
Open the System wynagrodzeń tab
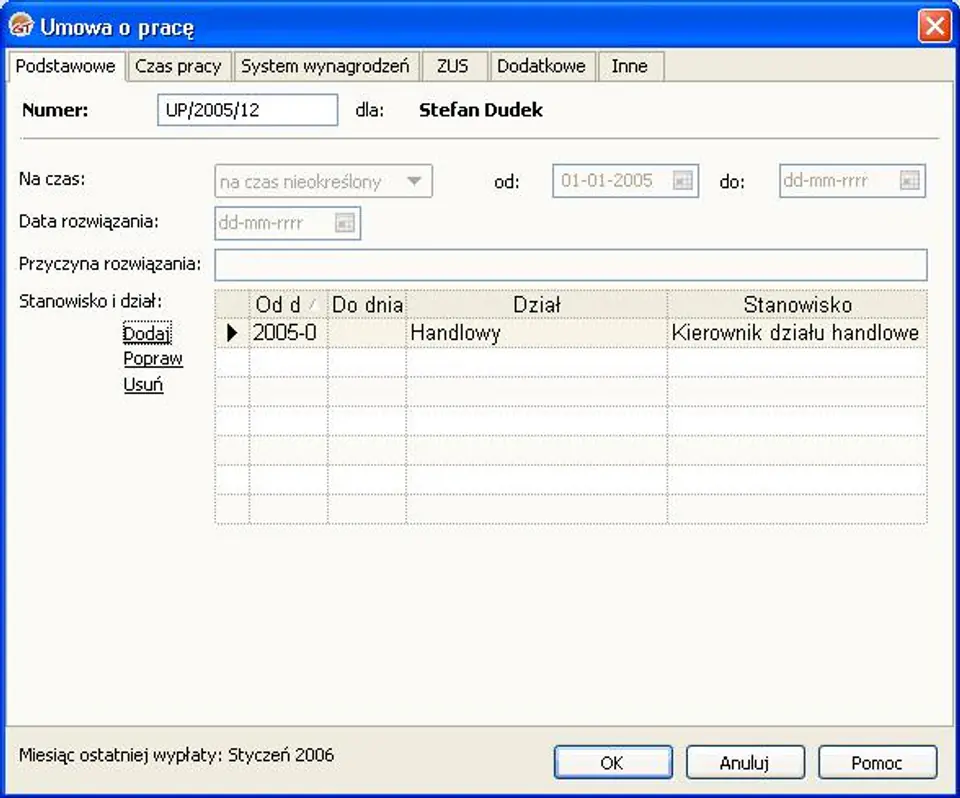[325, 66]
